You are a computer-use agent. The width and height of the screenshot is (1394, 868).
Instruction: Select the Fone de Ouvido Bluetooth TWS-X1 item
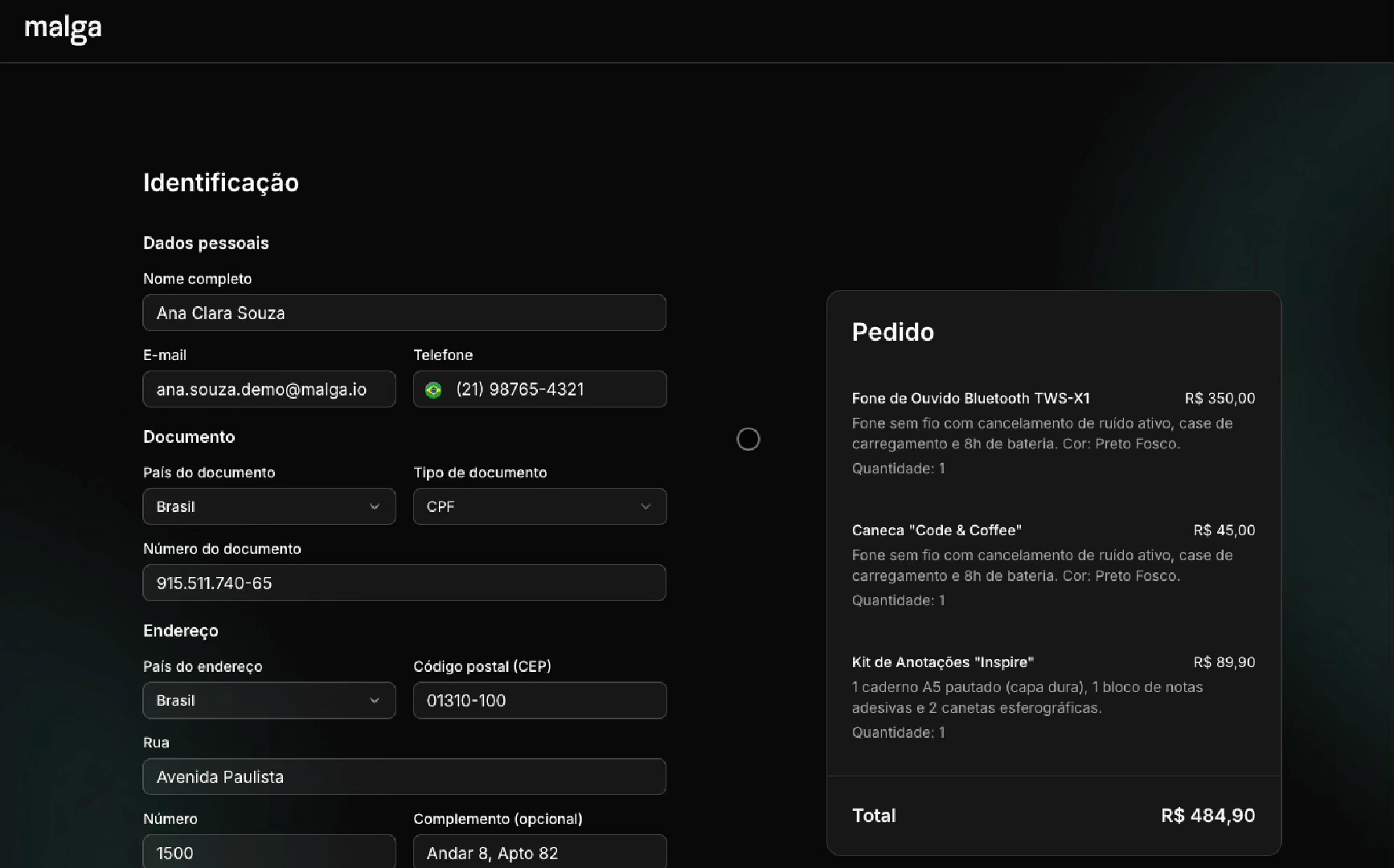pyautogui.click(x=970, y=398)
